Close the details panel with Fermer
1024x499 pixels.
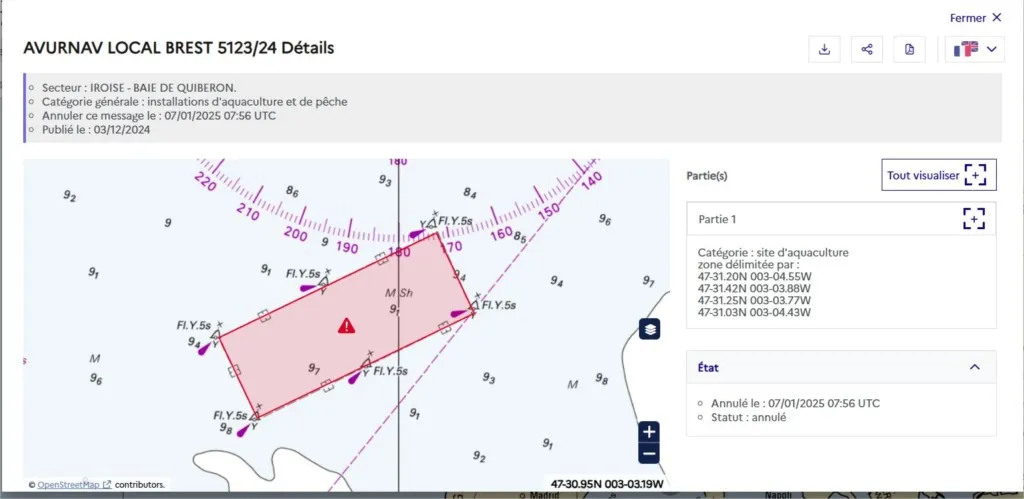pyautogui.click(x=975, y=18)
